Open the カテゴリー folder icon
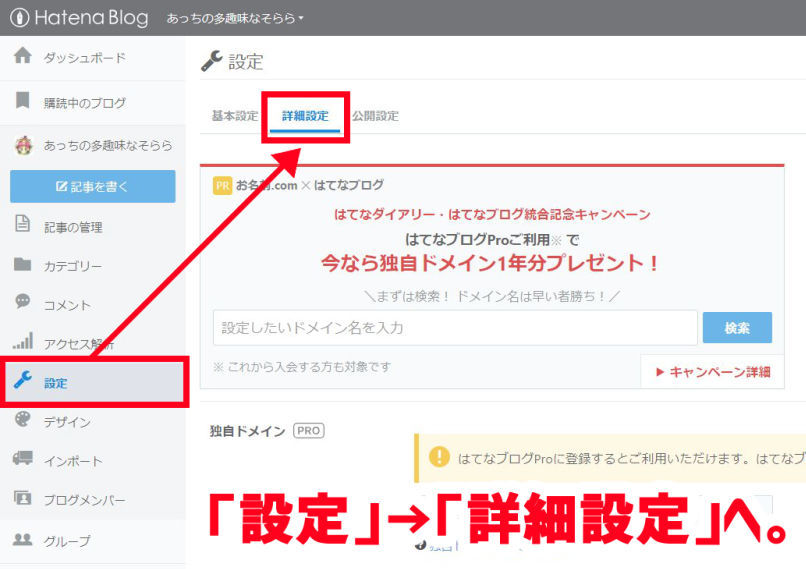Image resolution: width=806 pixels, height=569 pixels. pyautogui.click(x=22, y=264)
